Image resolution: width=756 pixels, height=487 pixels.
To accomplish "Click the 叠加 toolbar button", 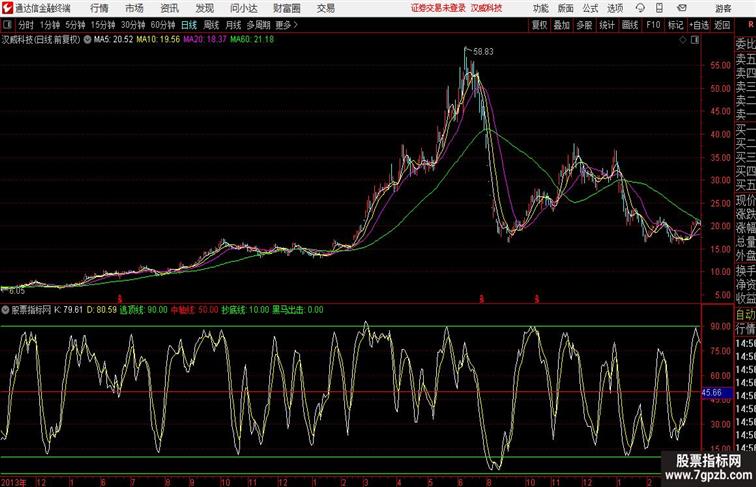I will click(x=562, y=25).
